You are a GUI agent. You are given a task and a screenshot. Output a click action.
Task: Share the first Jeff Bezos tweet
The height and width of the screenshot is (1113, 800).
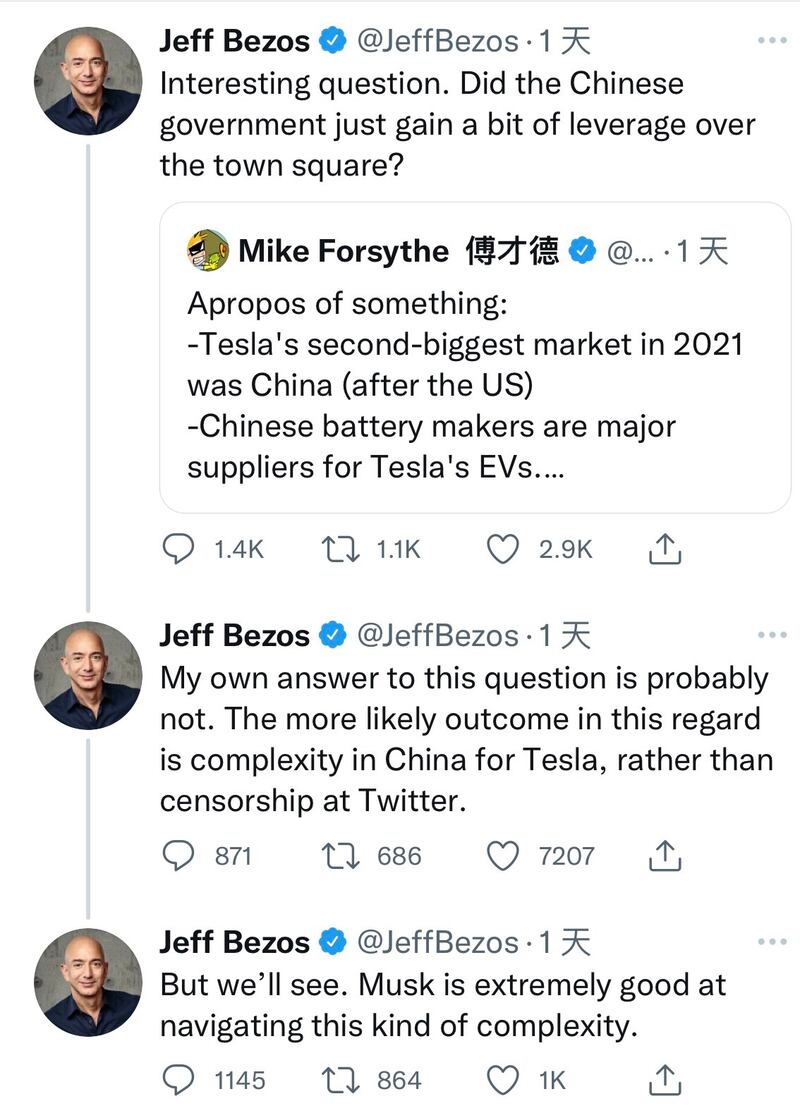[x=666, y=548]
